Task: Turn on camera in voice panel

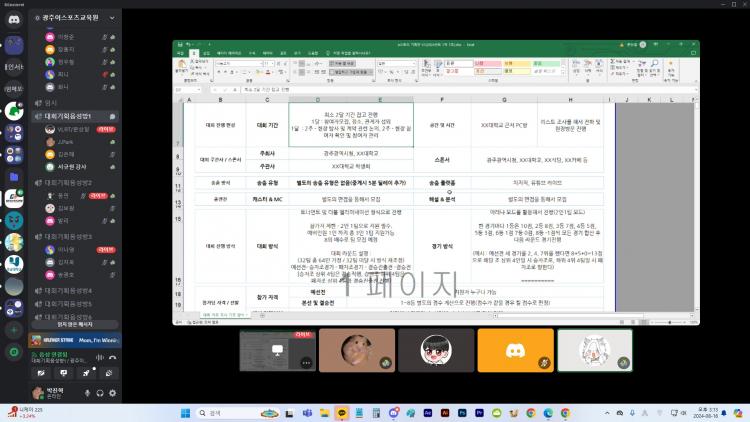Action: coord(41,373)
